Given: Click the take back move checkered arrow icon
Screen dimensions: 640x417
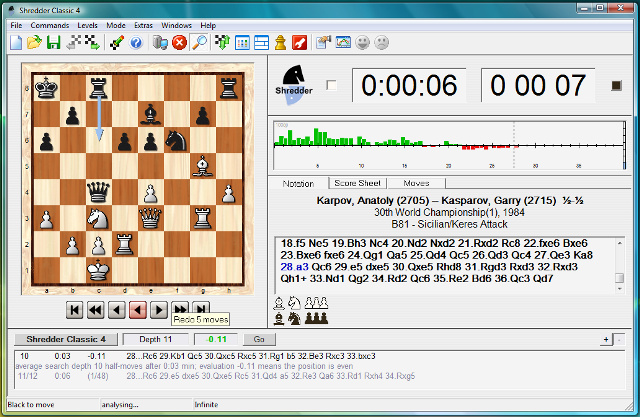Looking at the screenshot, I should [x=73, y=42].
